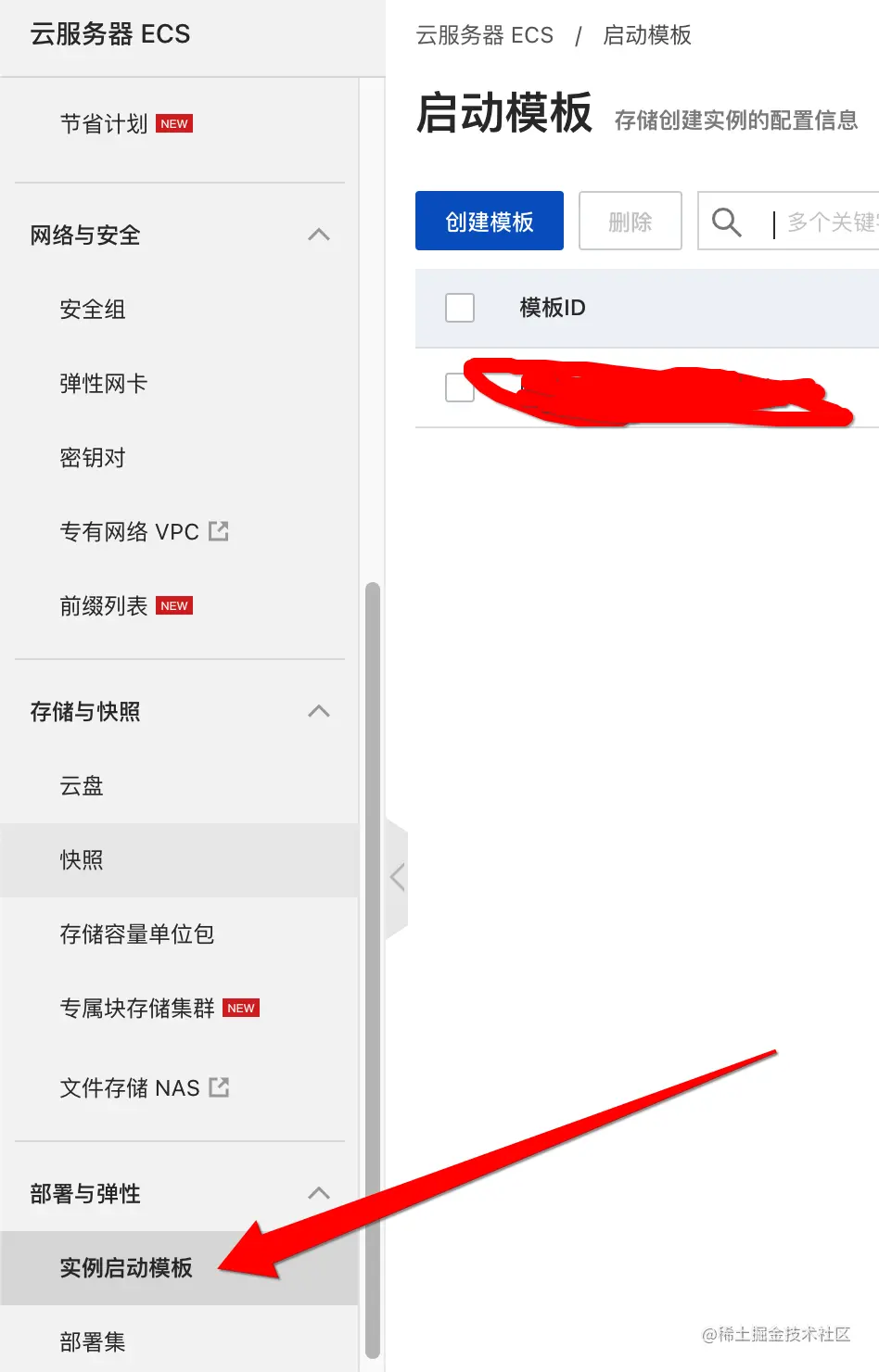Click the 删除 button
879x1372 pixels.
(x=631, y=221)
